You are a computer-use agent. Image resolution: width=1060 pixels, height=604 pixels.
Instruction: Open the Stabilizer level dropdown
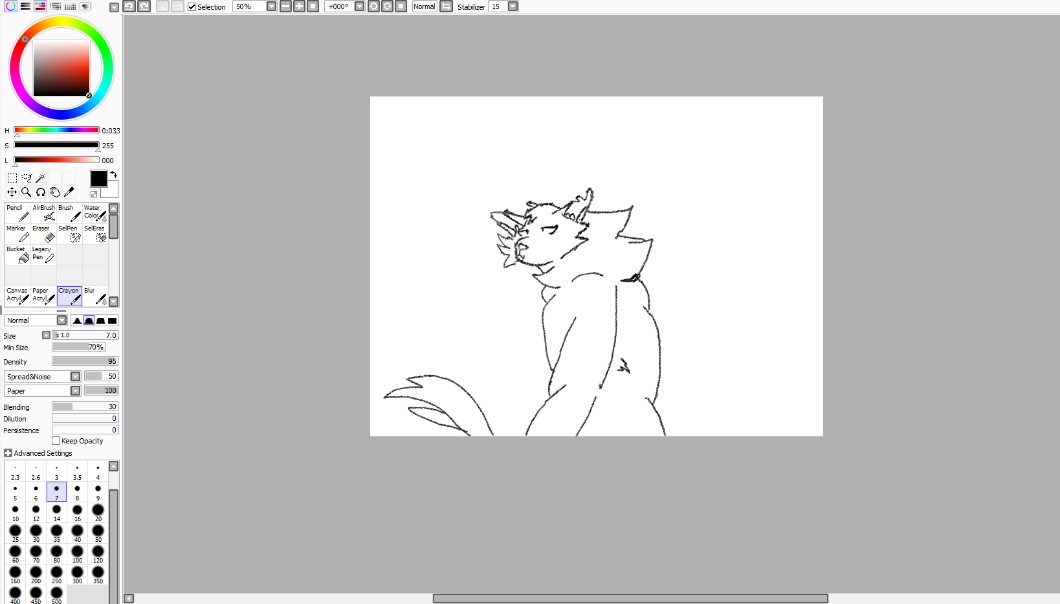[x=513, y=6]
